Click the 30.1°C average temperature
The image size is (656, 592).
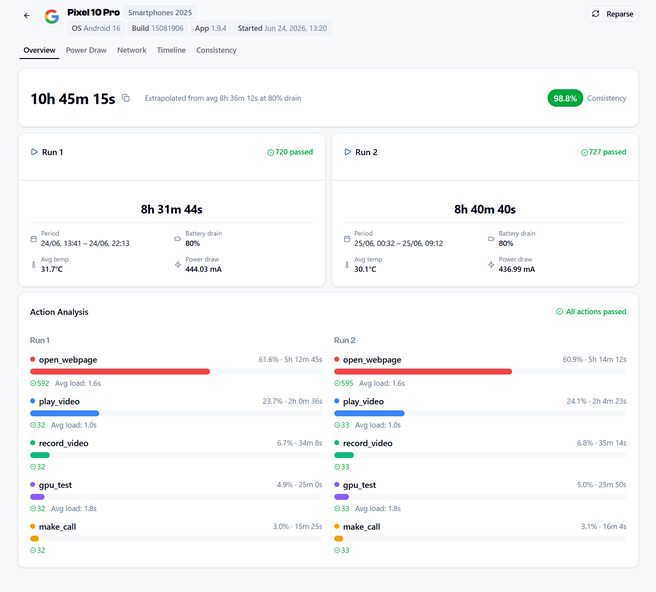(x=365, y=269)
